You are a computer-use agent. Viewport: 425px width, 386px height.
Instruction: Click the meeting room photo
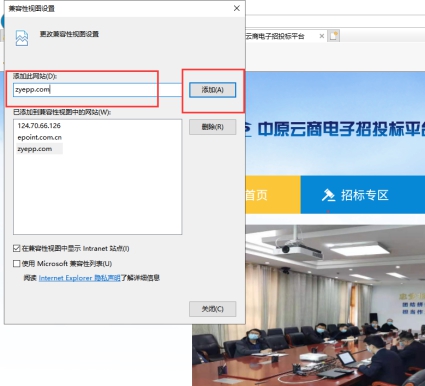click(x=308, y=305)
